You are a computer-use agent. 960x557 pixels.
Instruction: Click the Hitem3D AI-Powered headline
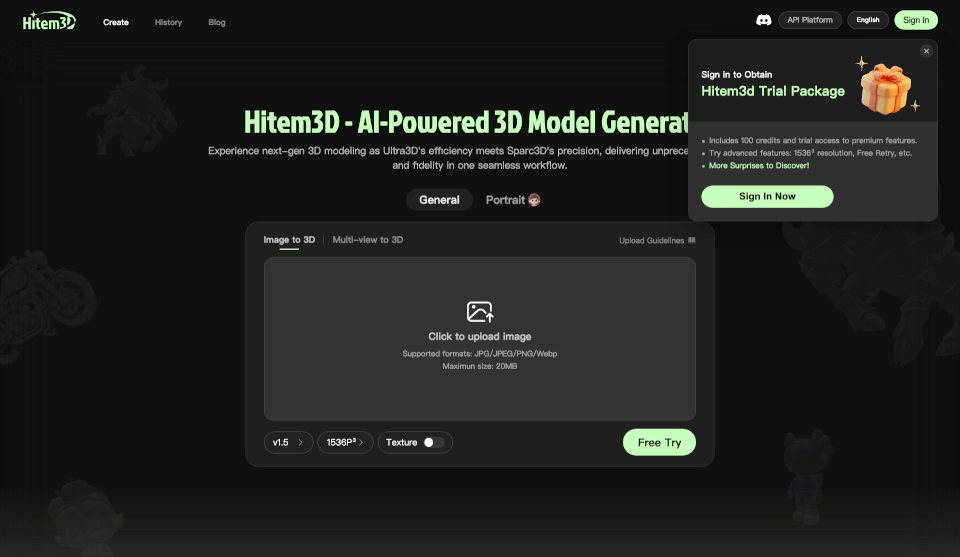click(466, 122)
